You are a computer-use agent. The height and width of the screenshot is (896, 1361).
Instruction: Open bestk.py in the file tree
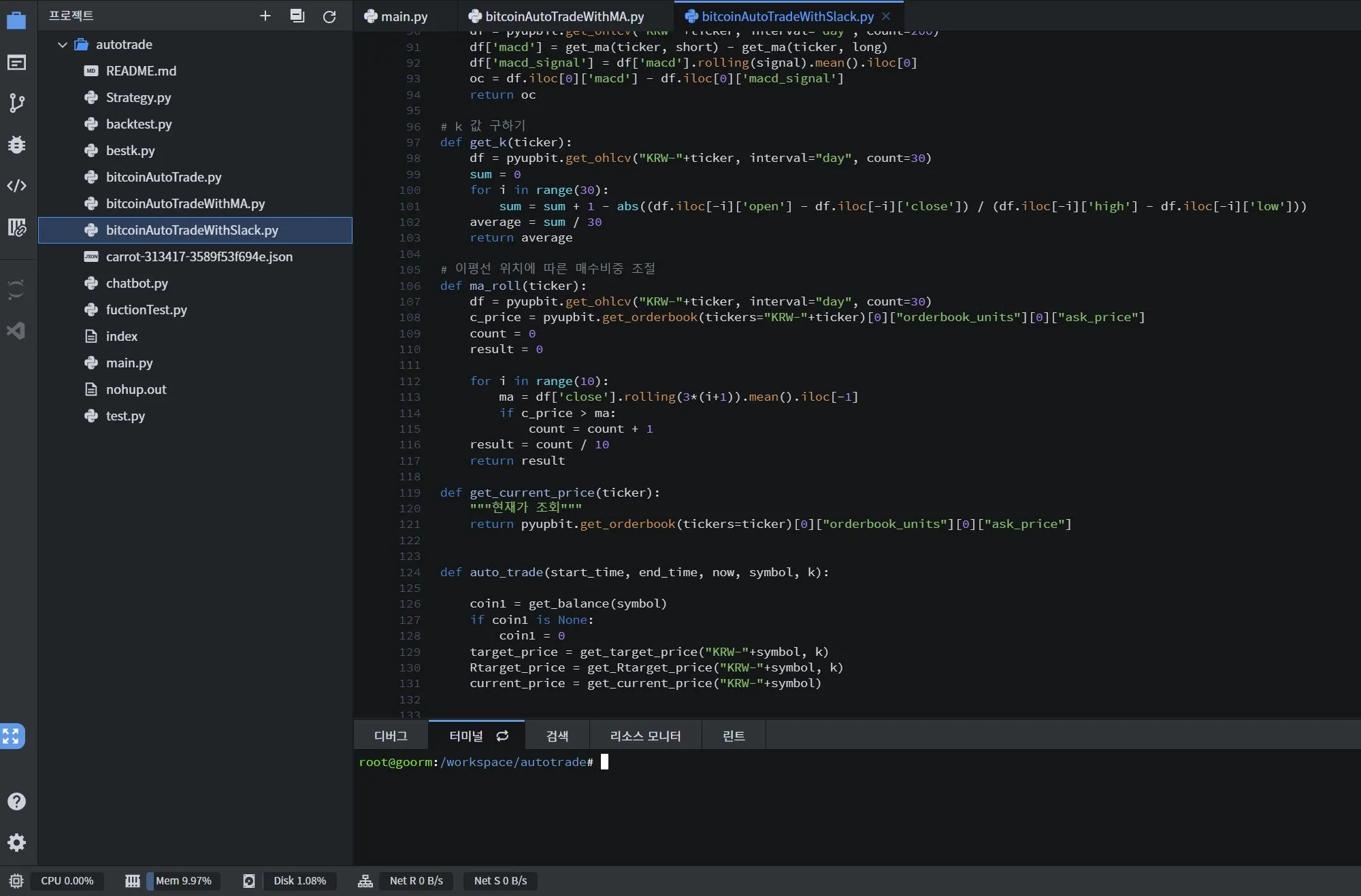coord(195,150)
